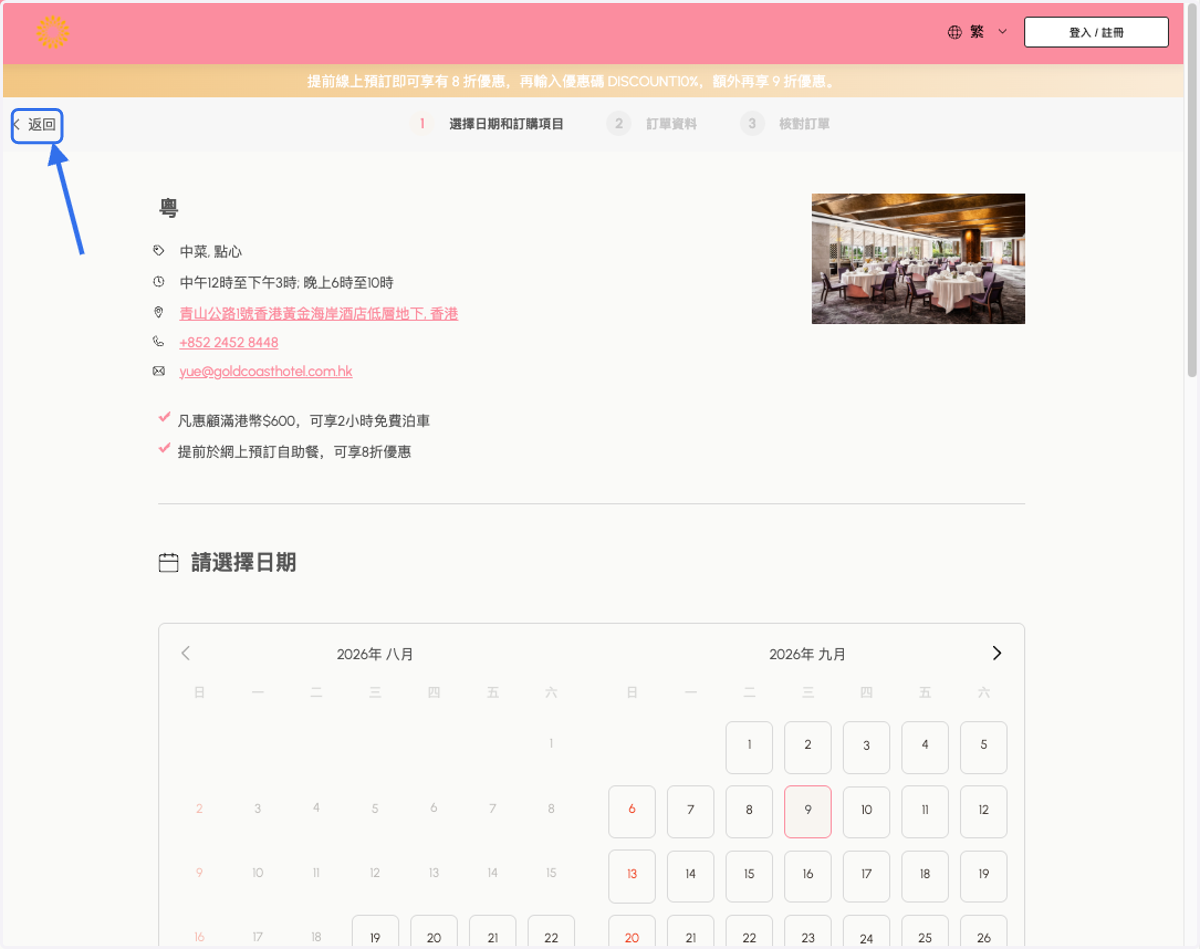
Task: Click the globe language icon
Action: coord(954,32)
